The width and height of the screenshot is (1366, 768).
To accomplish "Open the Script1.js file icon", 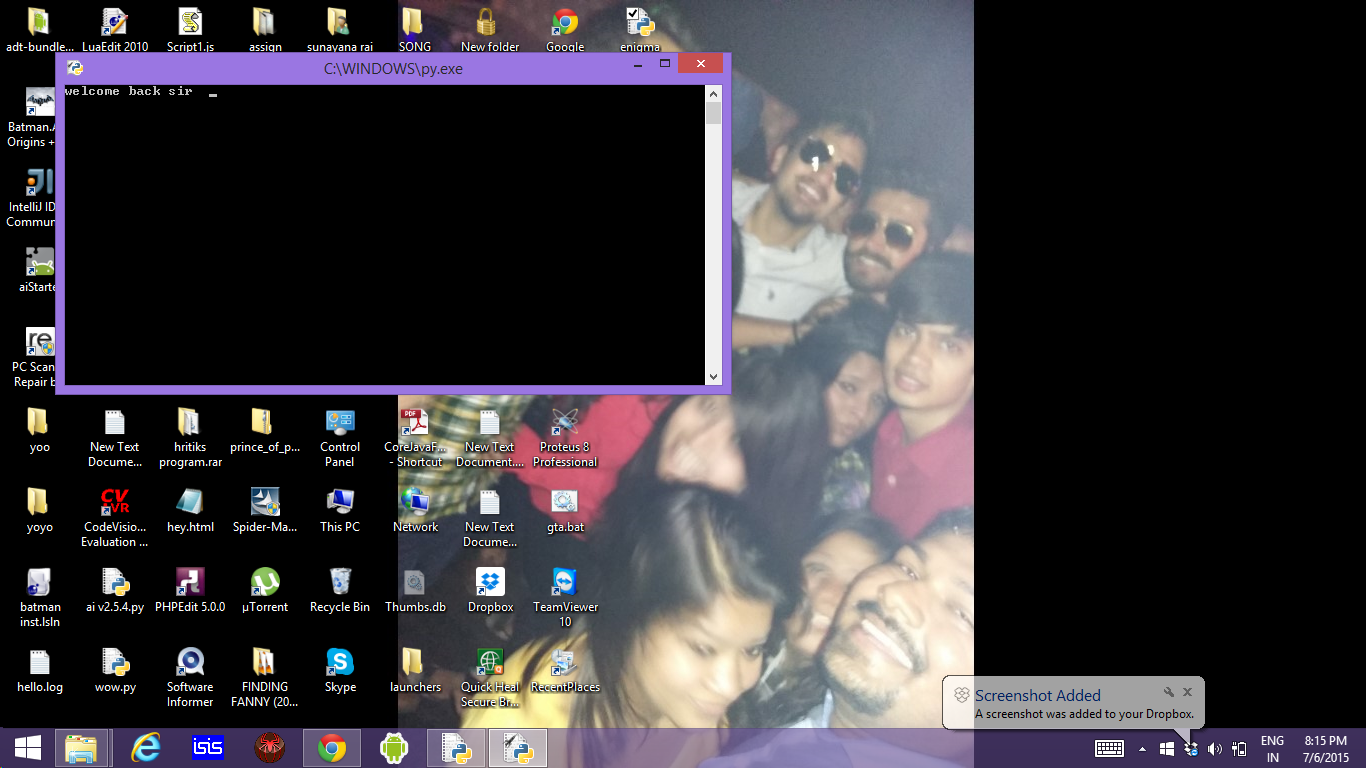I will pyautogui.click(x=190, y=30).
